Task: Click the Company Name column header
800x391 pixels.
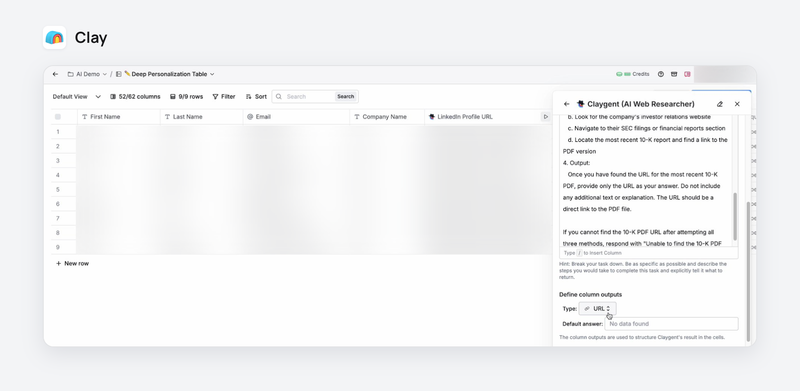Action: pos(387,117)
